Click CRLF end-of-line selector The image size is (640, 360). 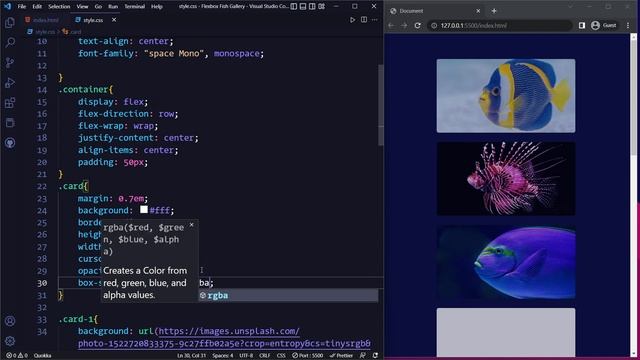(x=264, y=356)
